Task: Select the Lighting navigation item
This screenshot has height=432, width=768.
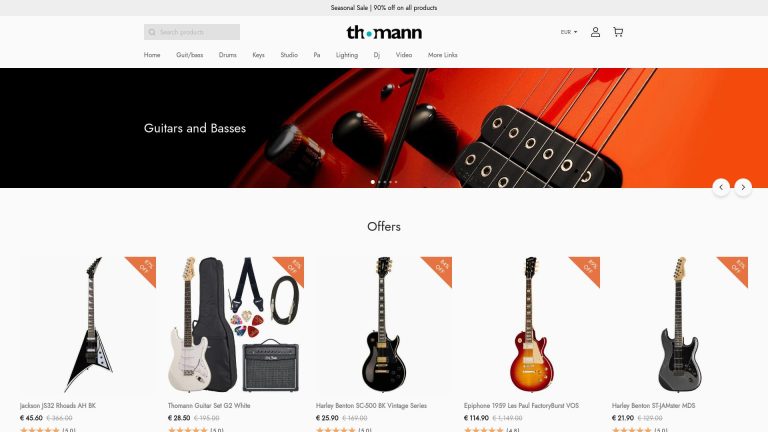Action: click(347, 55)
